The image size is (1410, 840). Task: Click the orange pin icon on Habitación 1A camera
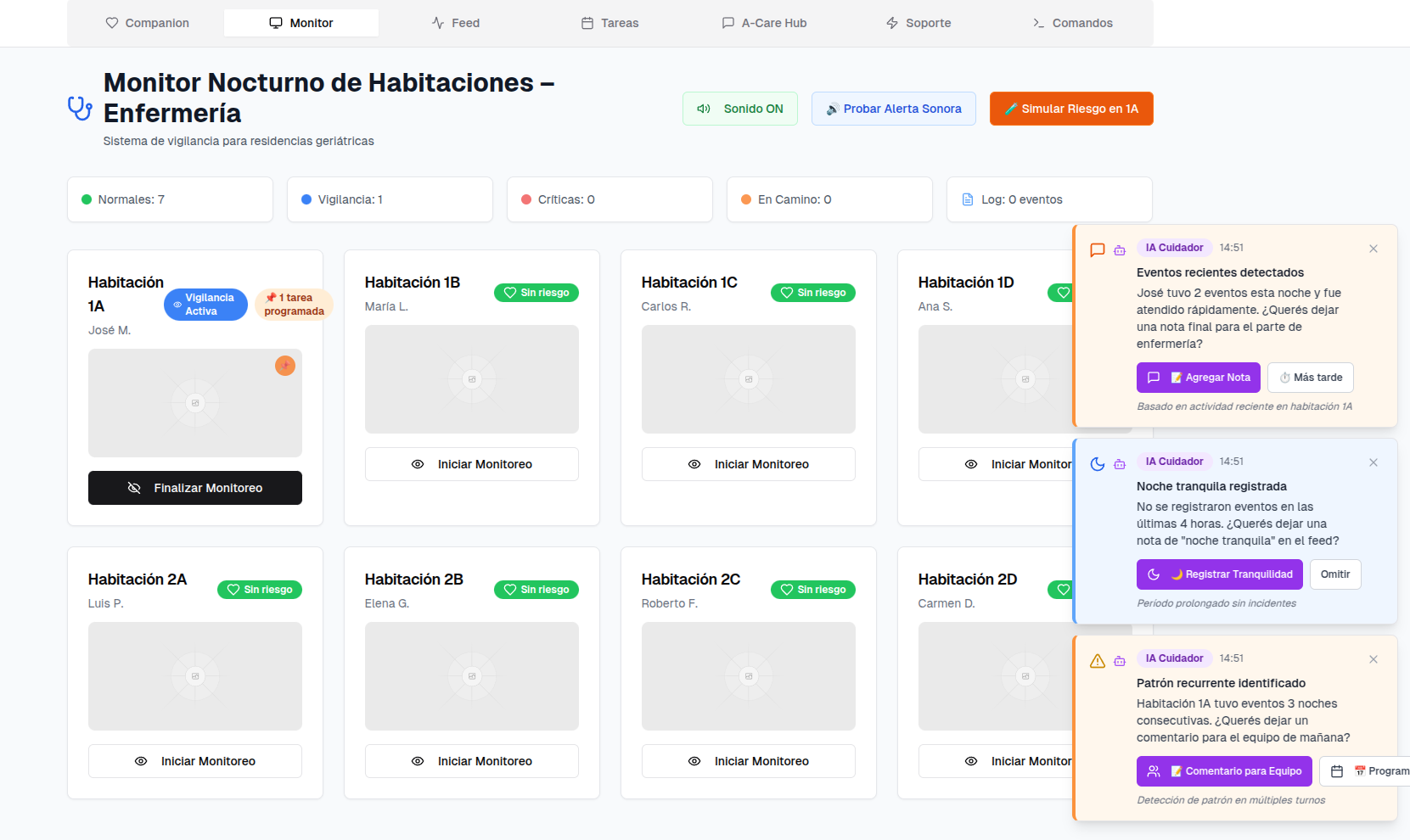click(x=285, y=366)
